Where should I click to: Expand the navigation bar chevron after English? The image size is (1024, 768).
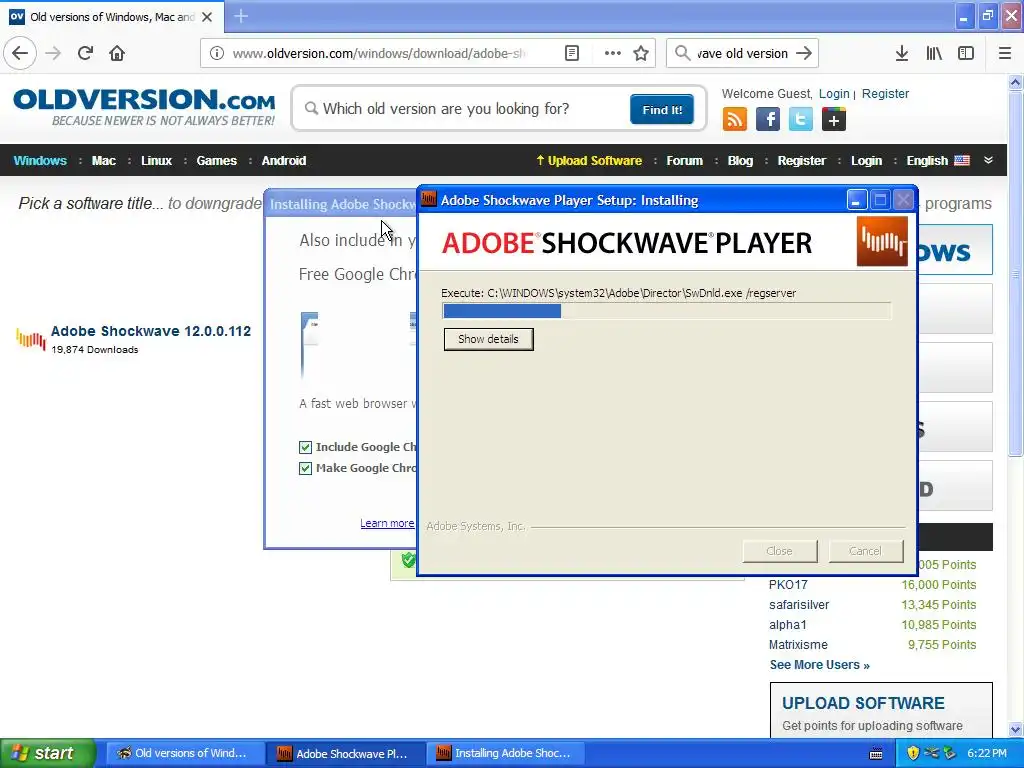[x=988, y=160]
